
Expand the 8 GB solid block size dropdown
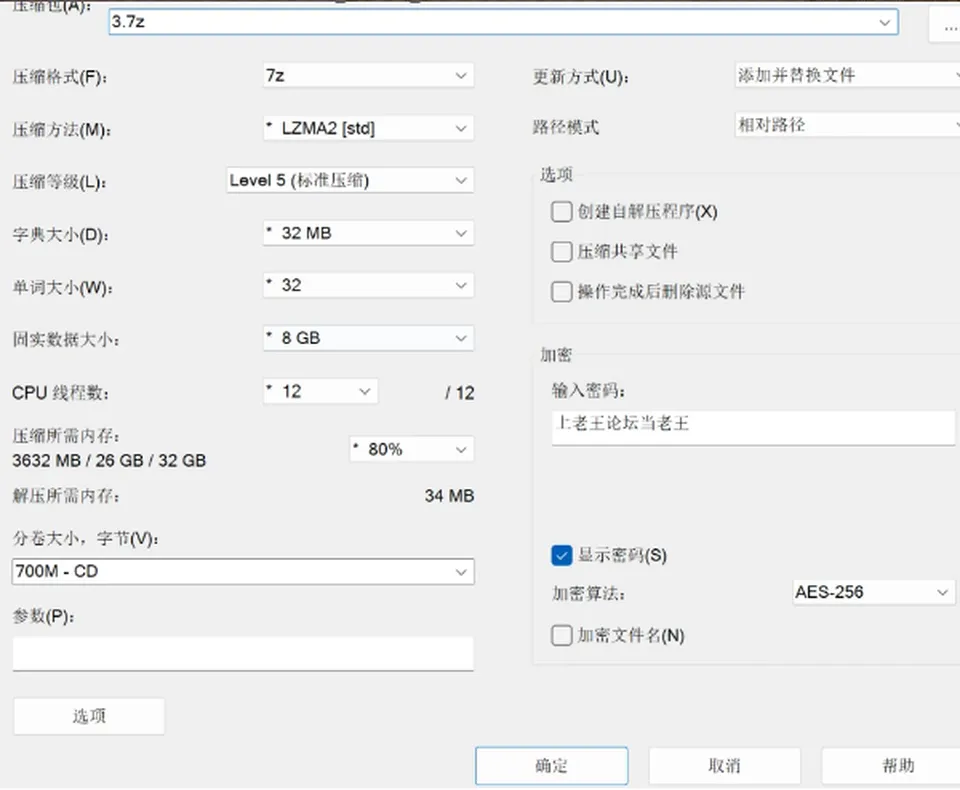(368, 338)
